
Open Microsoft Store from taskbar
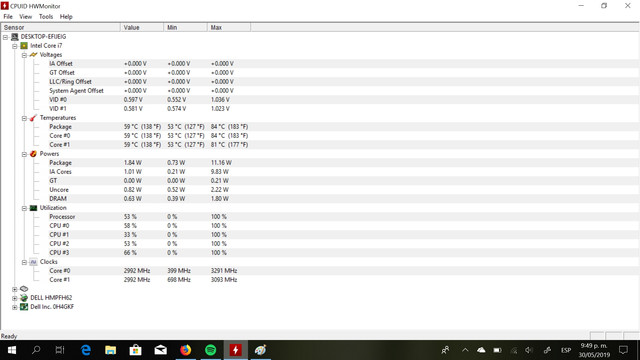point(136,350)
